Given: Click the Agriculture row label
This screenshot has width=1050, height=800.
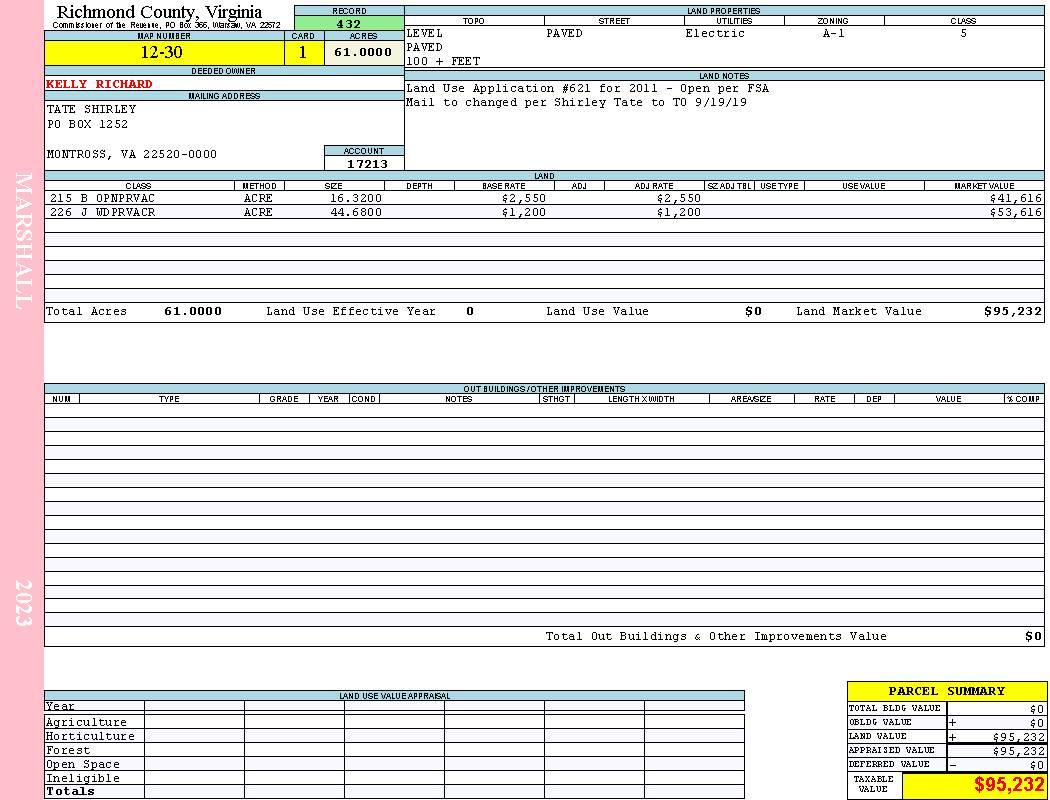Looking at the screenshot, I should 86,722.
